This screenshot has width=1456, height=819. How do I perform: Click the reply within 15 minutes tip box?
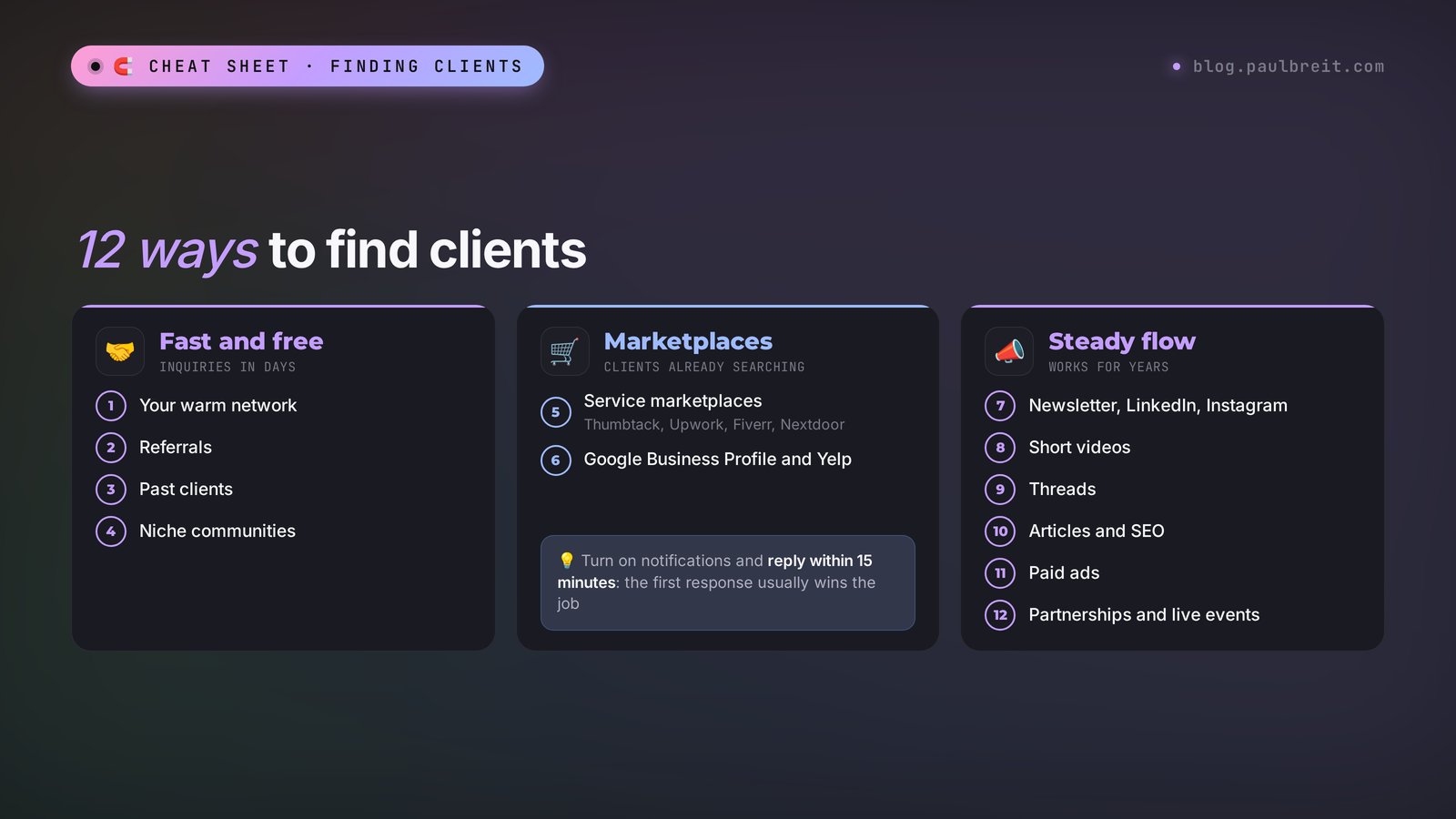click(x=728, y=582)
